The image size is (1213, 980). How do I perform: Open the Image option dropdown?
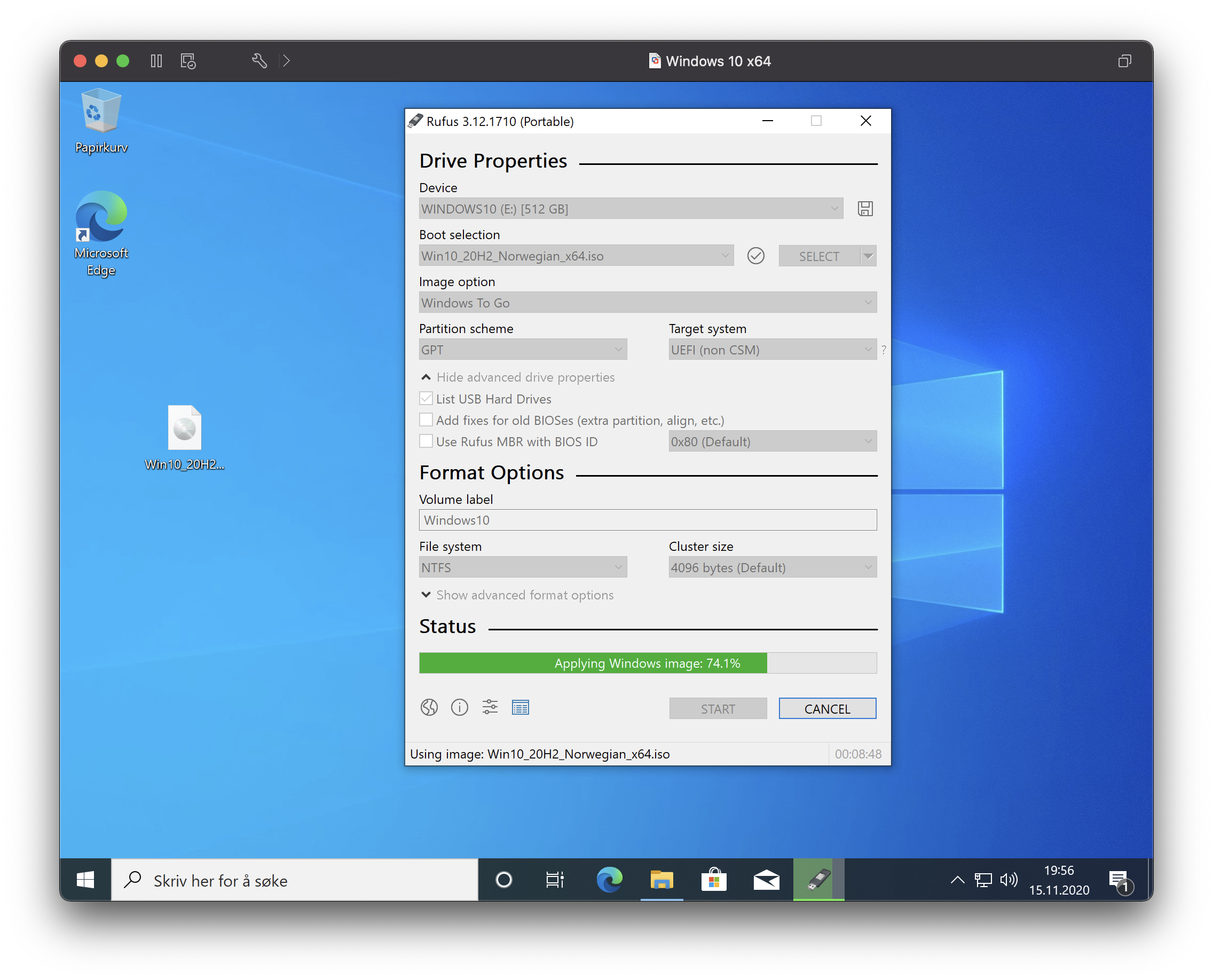click(x=647, y=303)
